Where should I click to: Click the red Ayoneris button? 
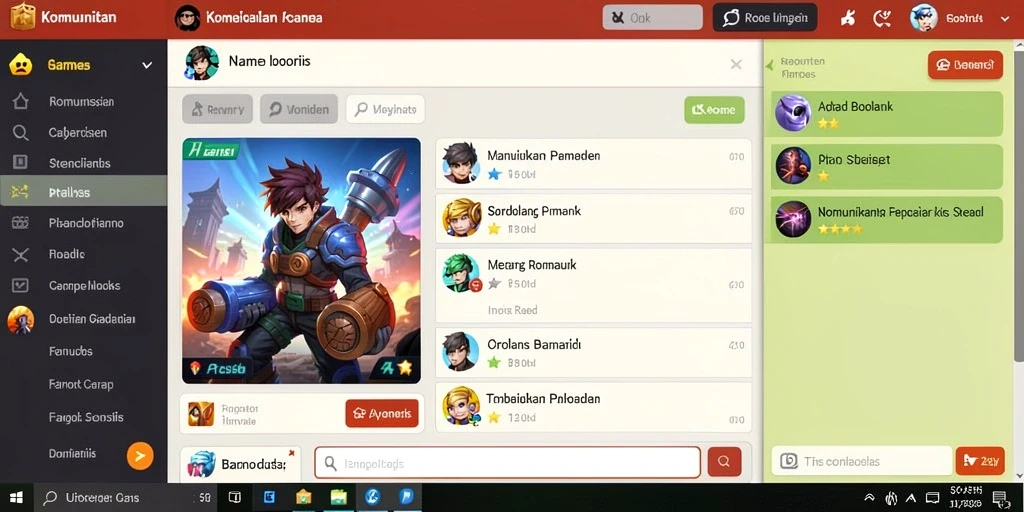pos(382,413)
